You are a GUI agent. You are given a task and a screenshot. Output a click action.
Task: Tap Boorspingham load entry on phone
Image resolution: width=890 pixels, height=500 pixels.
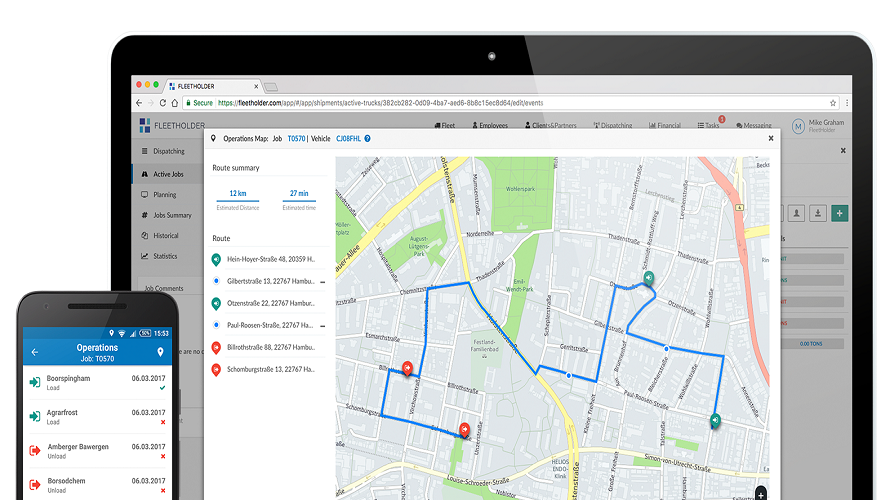(98, 383)
